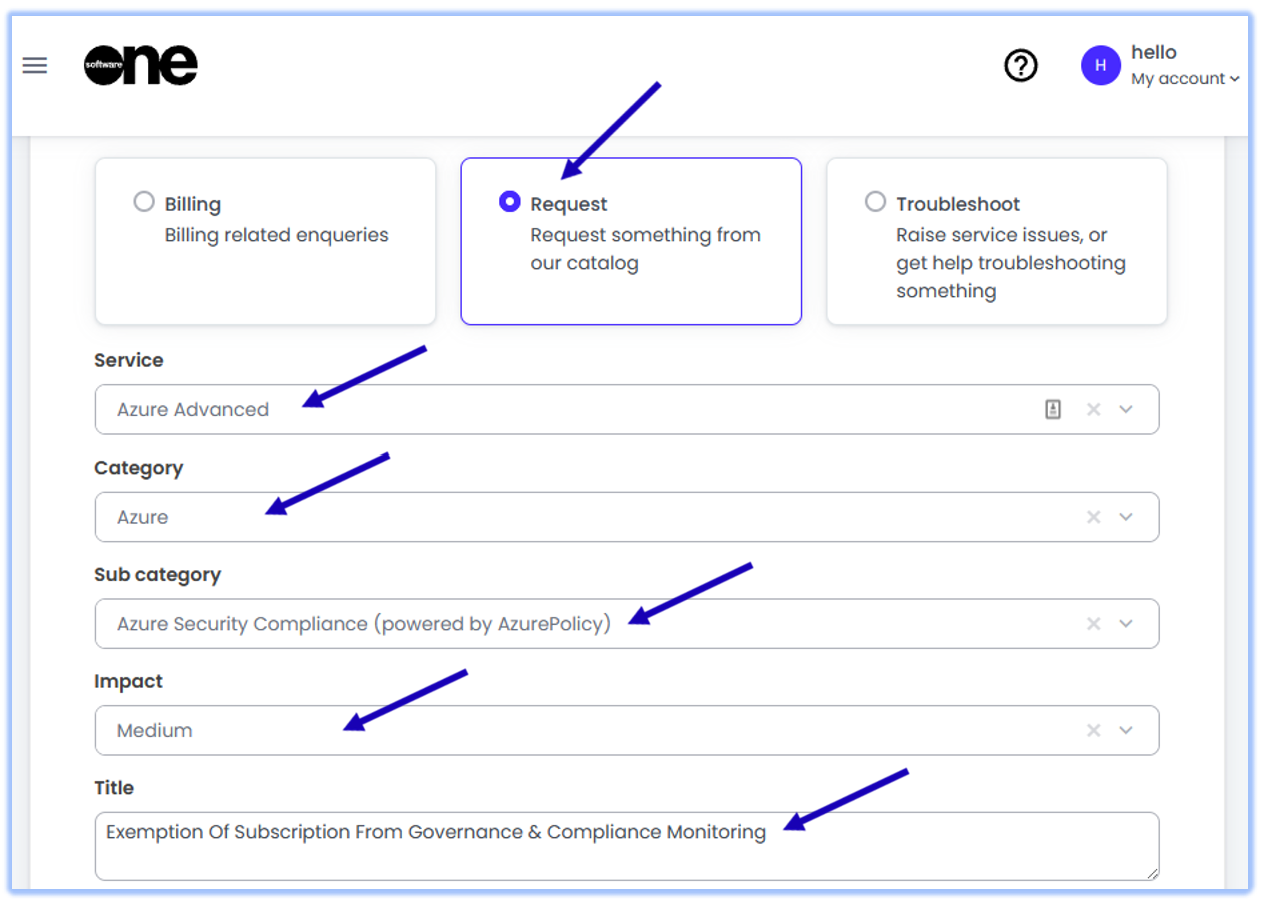
Task: Click the user avatar circle
Action: pos(1100,66)
